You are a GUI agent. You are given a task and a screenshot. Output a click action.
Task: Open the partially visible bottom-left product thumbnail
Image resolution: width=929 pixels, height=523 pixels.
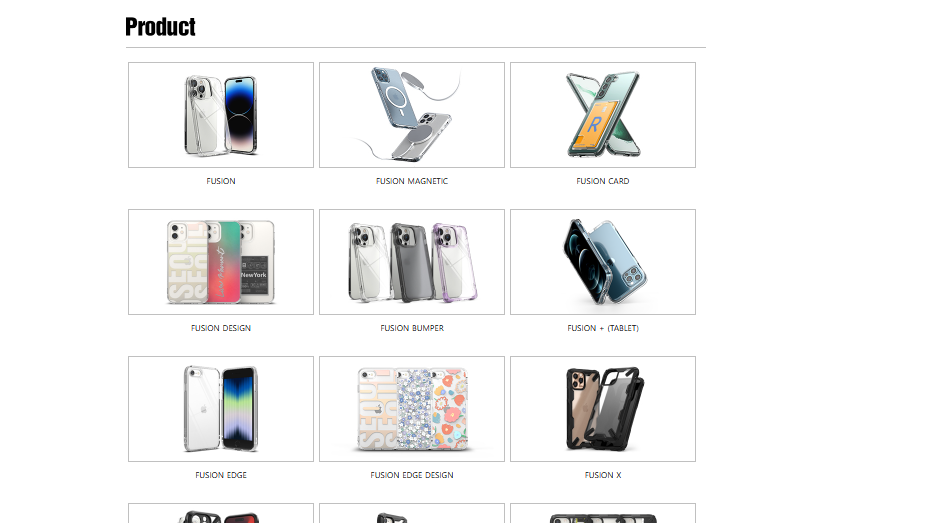coord(221,514)
